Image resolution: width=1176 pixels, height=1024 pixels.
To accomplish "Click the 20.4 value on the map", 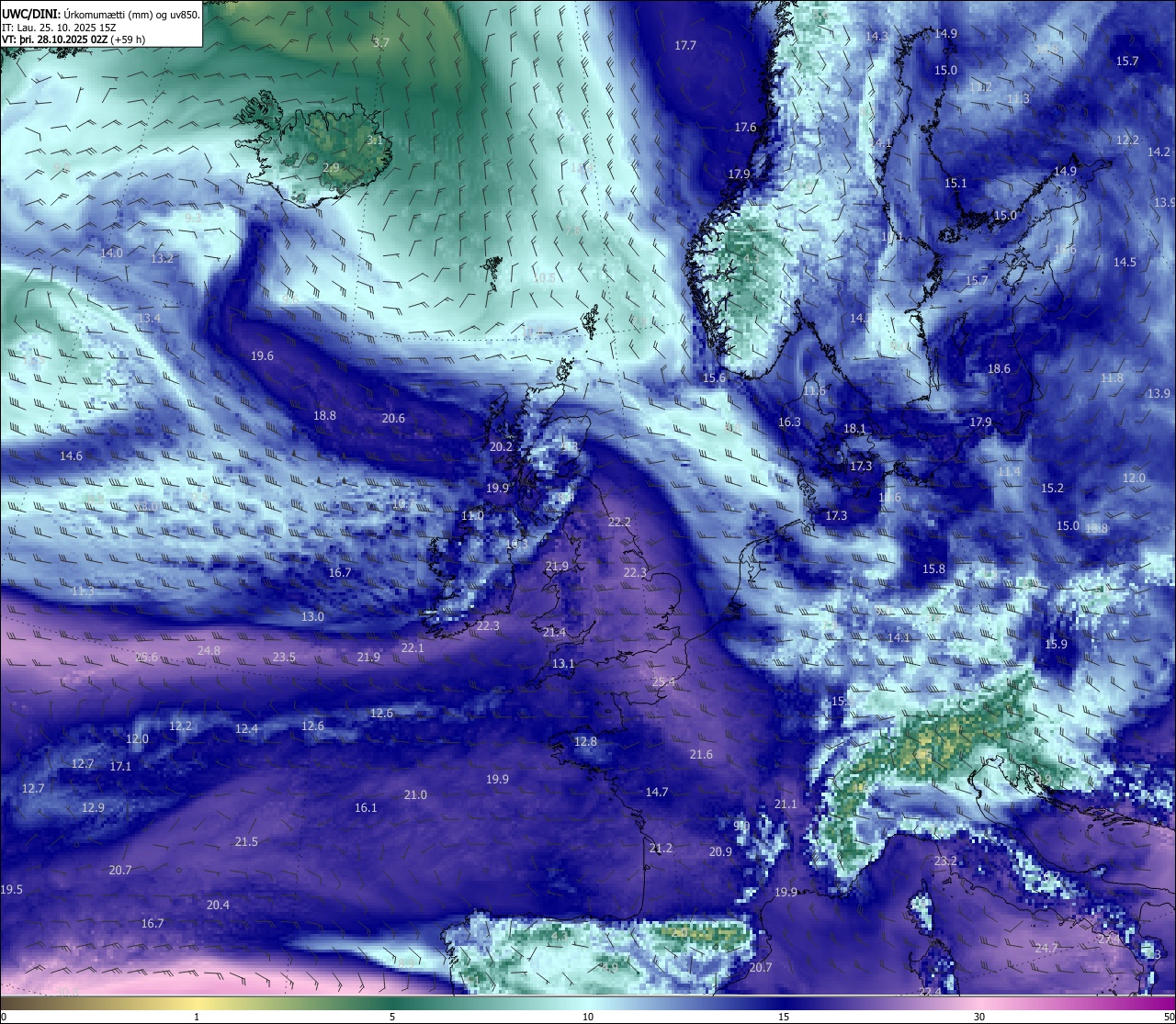I will pyautogui.click(x=218, y=905).
